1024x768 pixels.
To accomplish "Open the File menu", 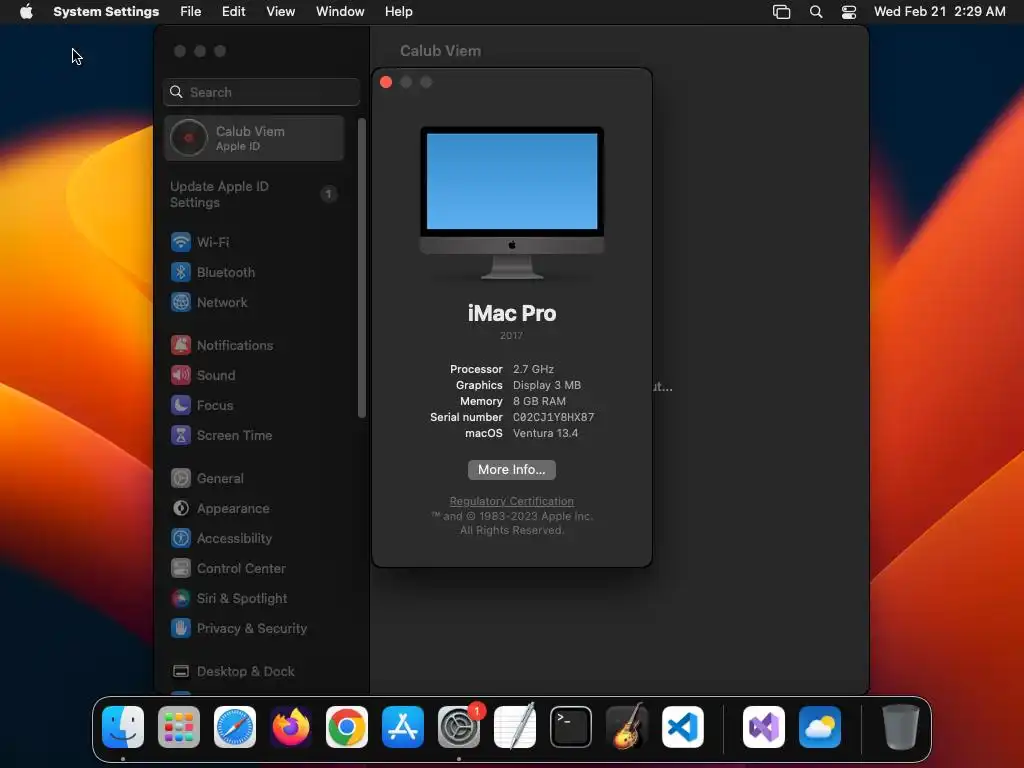I will pyautogui.click(x=191, y=12).
